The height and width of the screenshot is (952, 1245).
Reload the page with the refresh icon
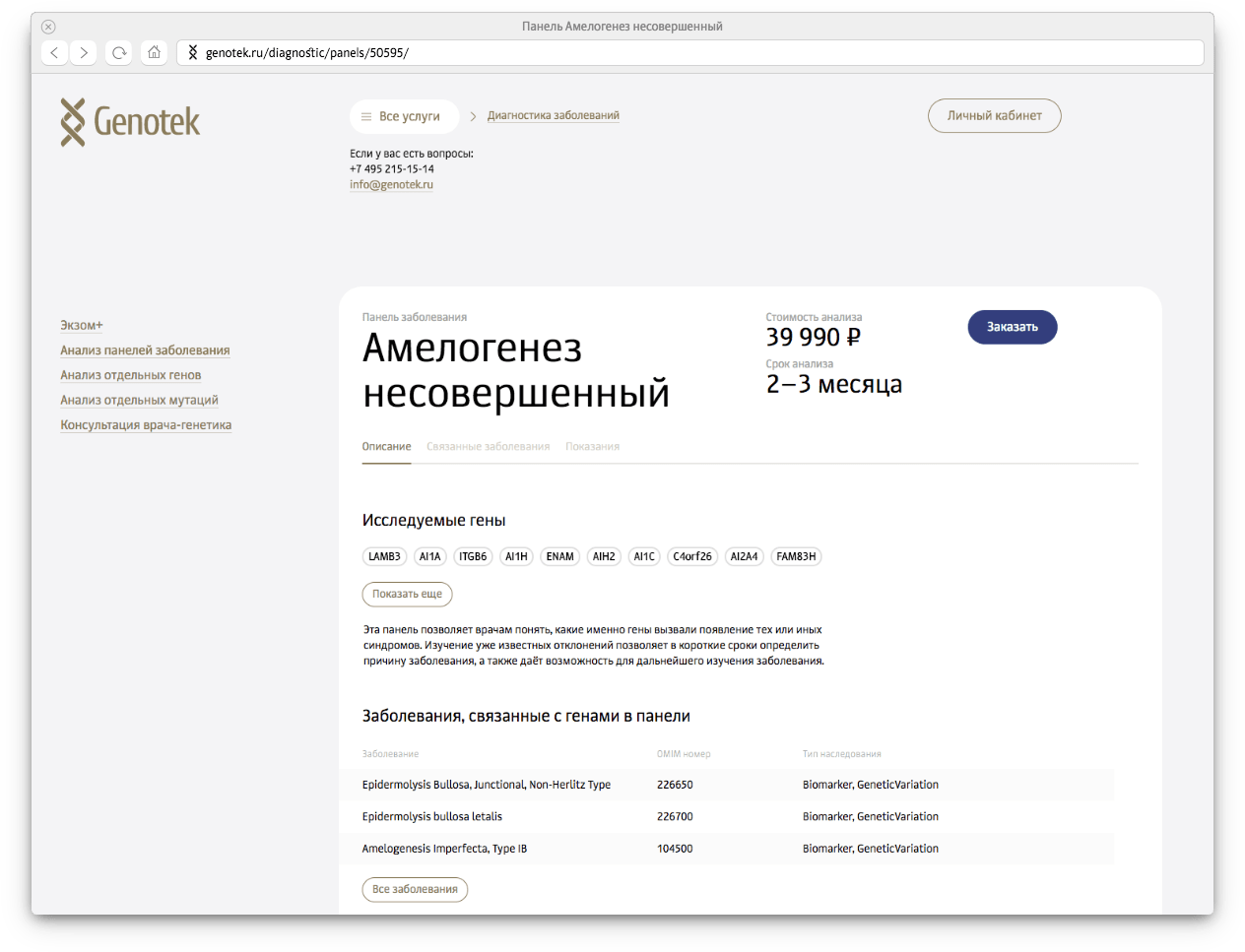[x=119, y=52]
